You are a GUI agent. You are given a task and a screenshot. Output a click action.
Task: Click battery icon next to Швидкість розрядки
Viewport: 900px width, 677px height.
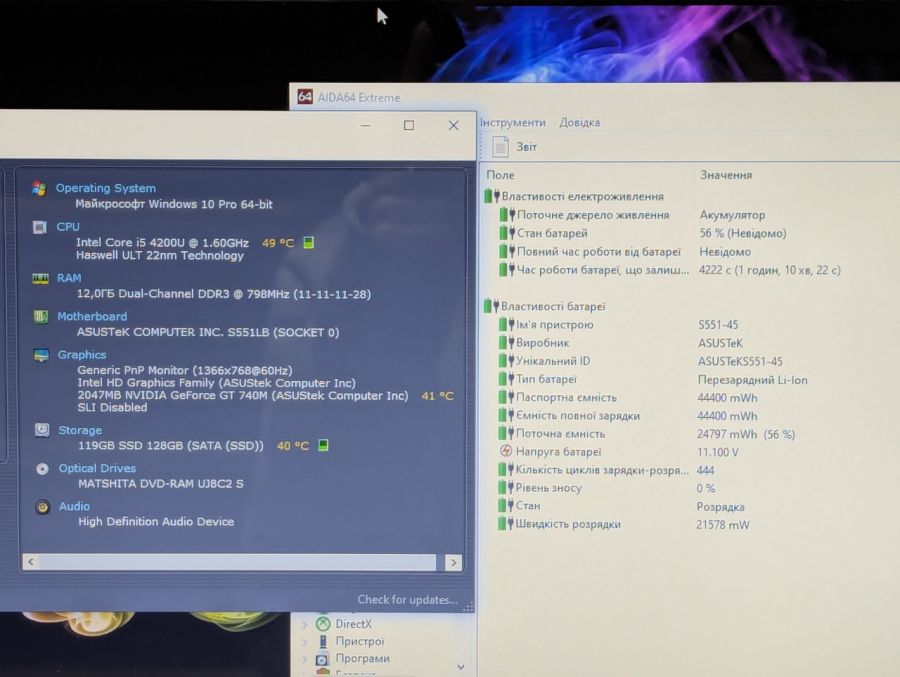(x=506, y=524)
